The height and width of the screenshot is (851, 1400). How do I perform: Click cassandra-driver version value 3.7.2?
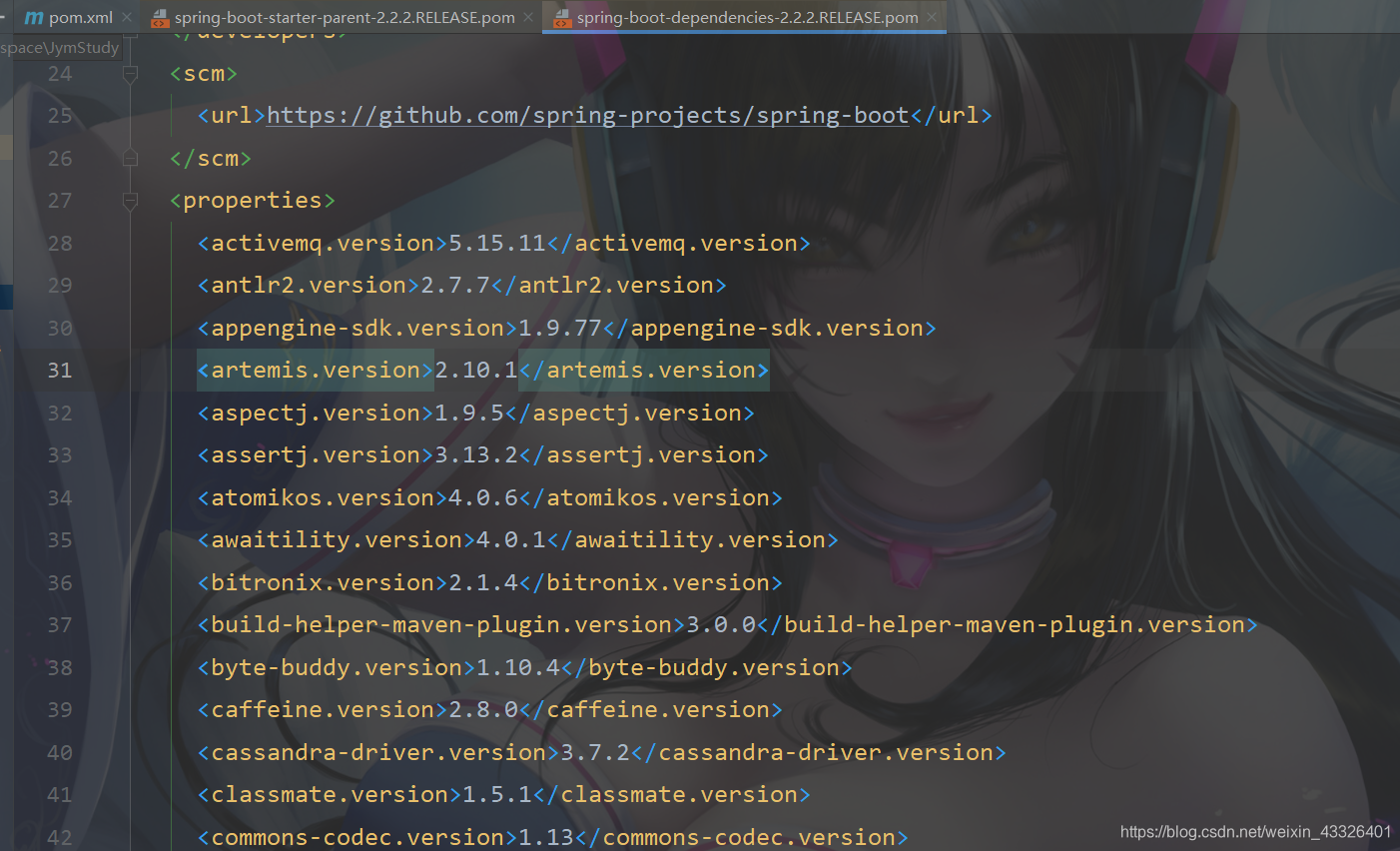(x=595, y=753)
